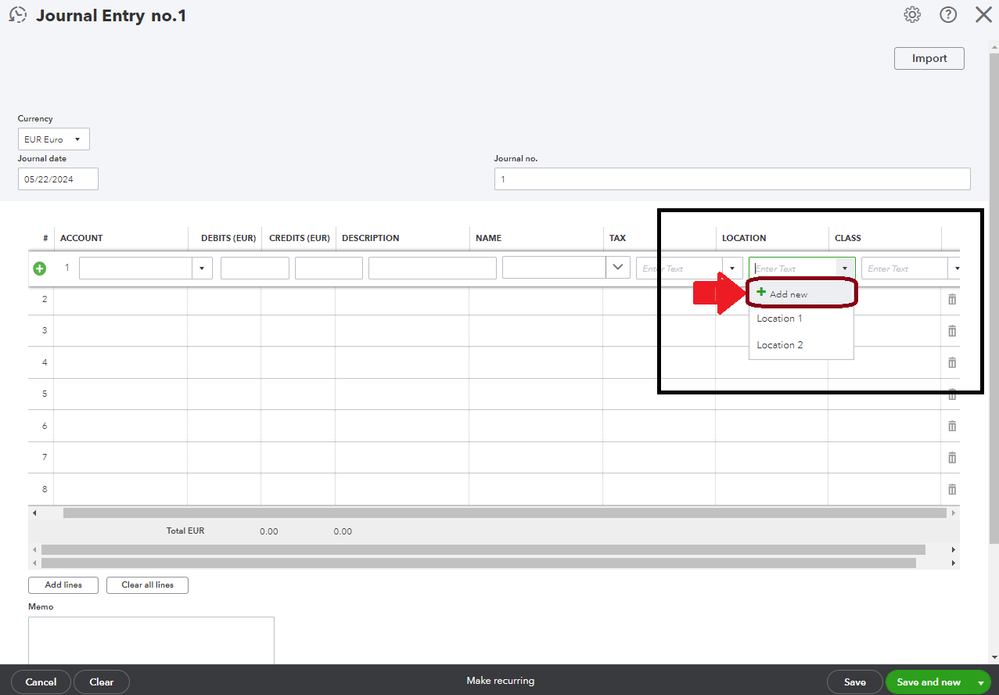Click the Save button

click(854, 682)
